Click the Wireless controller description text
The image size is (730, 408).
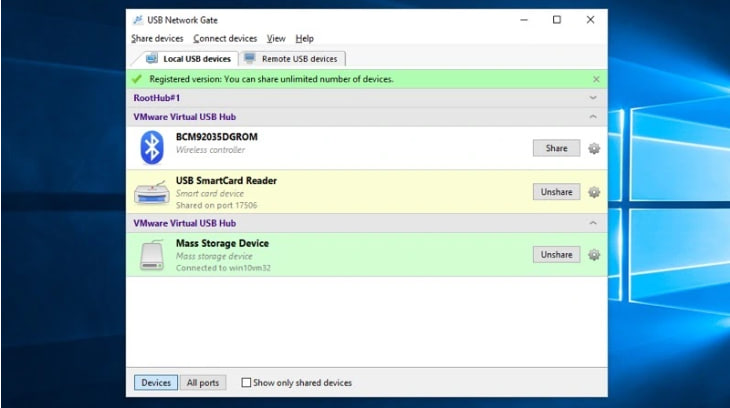pyautogui.click(x=210, y=150)
